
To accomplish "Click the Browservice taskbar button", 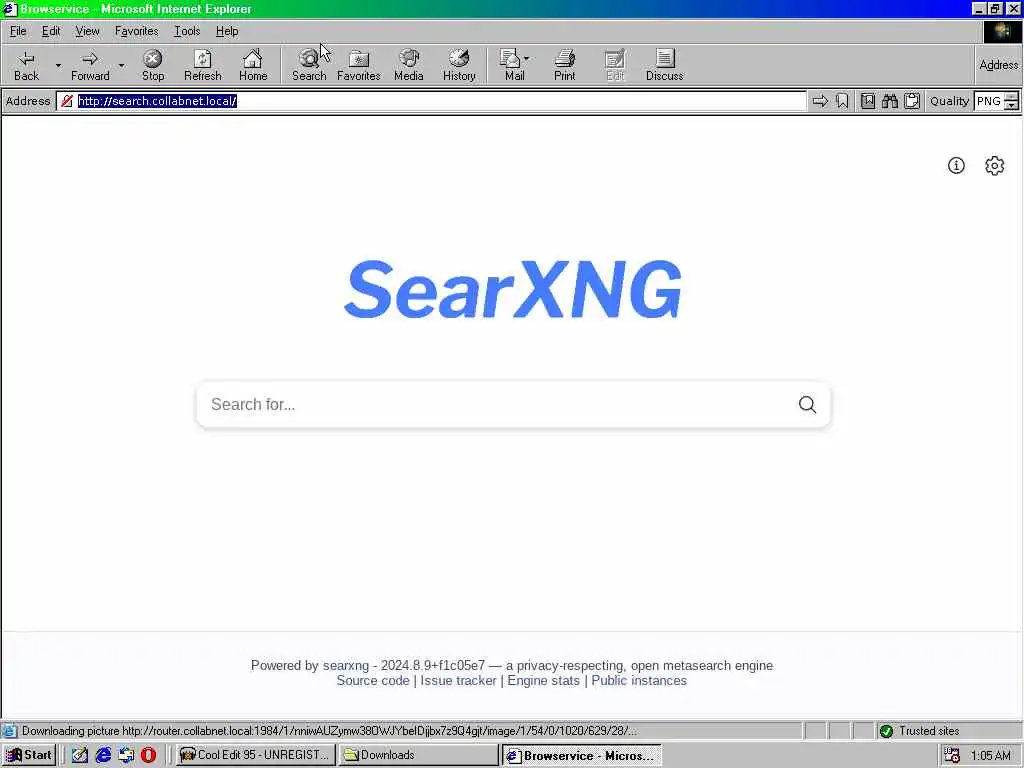I will point(581,755).
